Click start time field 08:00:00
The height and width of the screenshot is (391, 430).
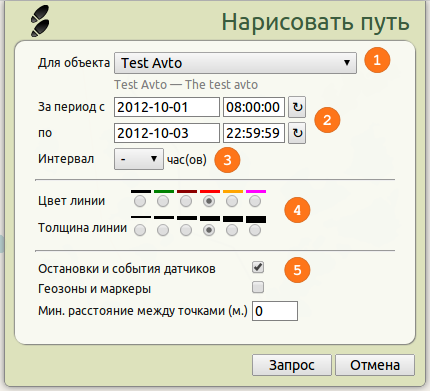[254, 107]
